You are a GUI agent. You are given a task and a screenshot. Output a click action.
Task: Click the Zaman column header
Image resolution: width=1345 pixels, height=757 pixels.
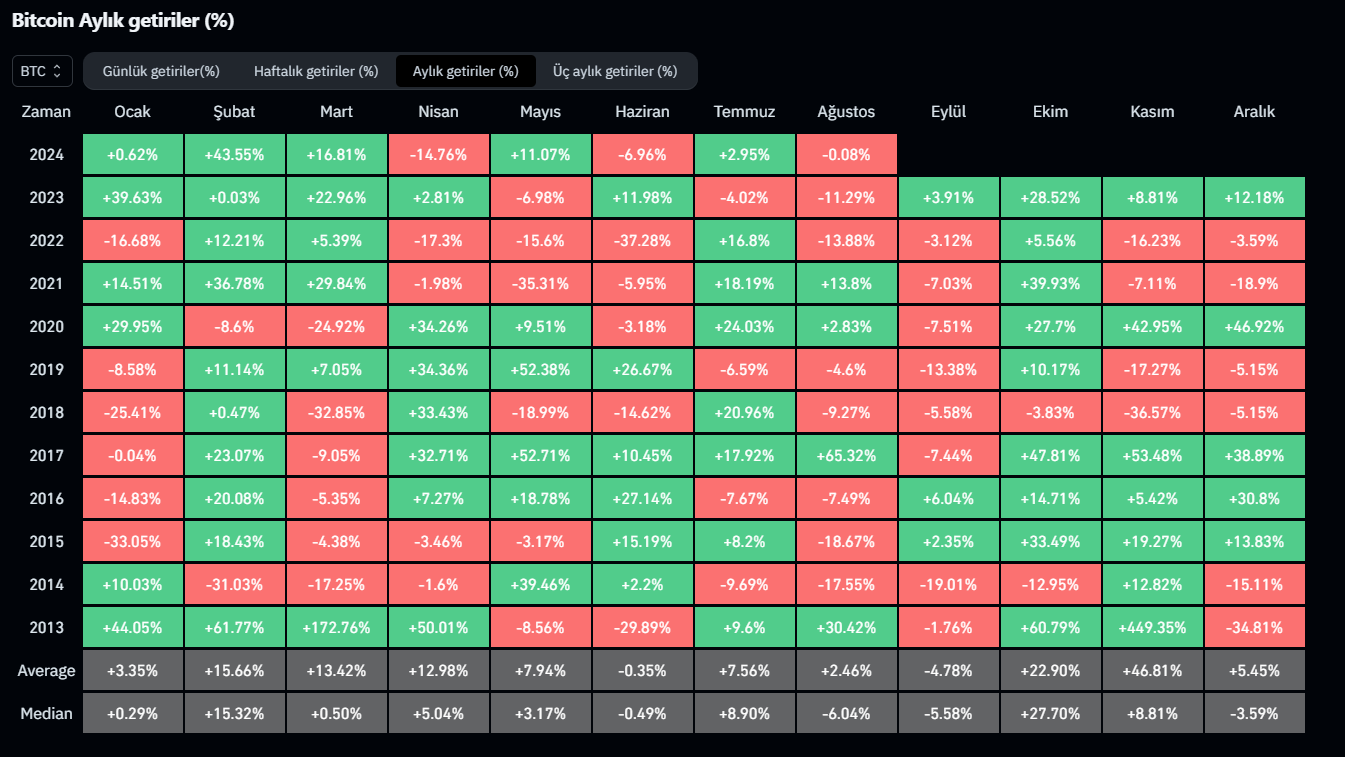point(46,112)
